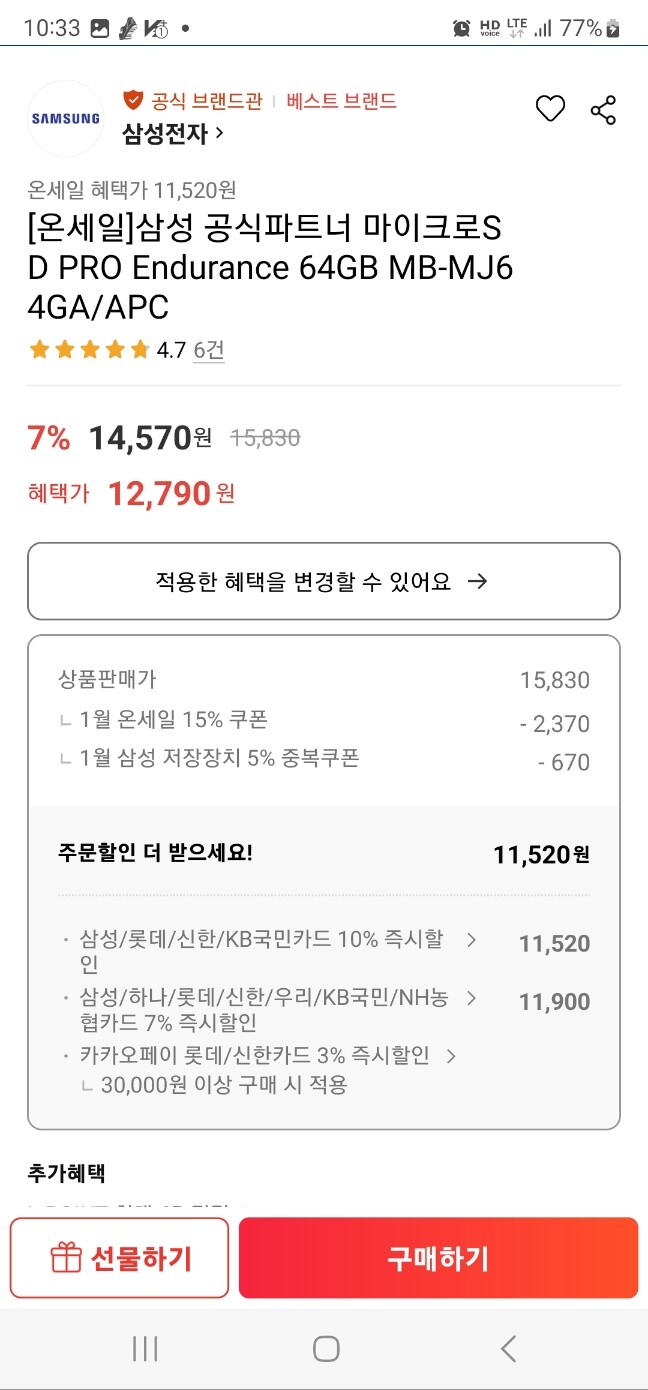Screen dimensions: 648x1390
Task: Tap the back navigation arrow
Action: pos(508,1348)
